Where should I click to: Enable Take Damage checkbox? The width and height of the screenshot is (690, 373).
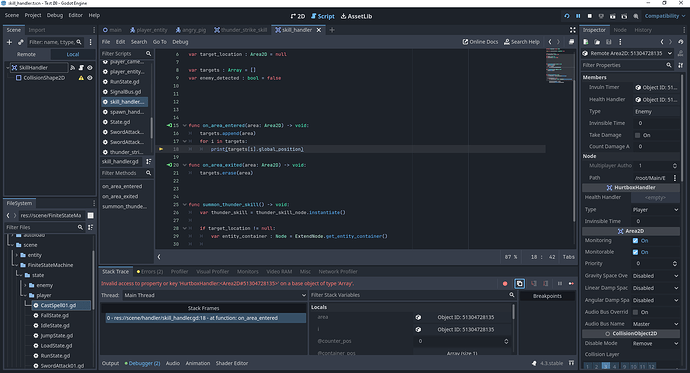(x=637, y=135)
